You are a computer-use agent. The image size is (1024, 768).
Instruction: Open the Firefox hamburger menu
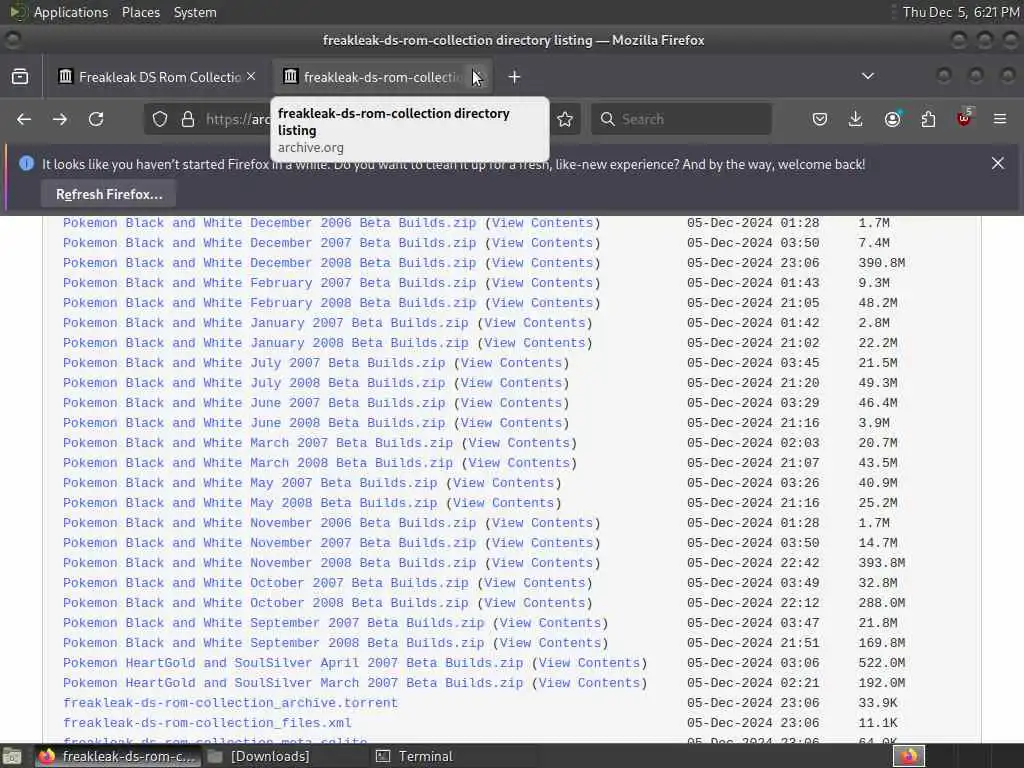1000,119
